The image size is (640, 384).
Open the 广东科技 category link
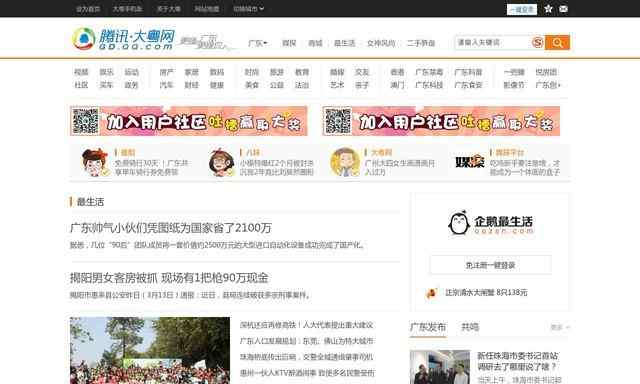point(429,85)
